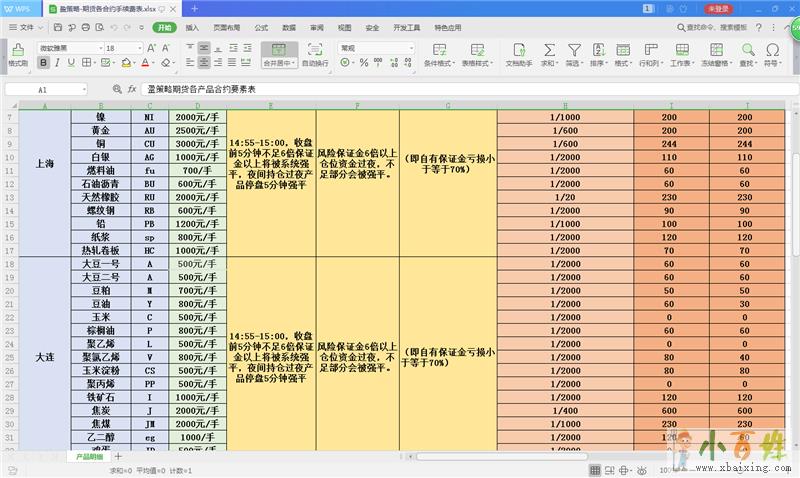Click the Sort (排序) icon

(598, 49)
